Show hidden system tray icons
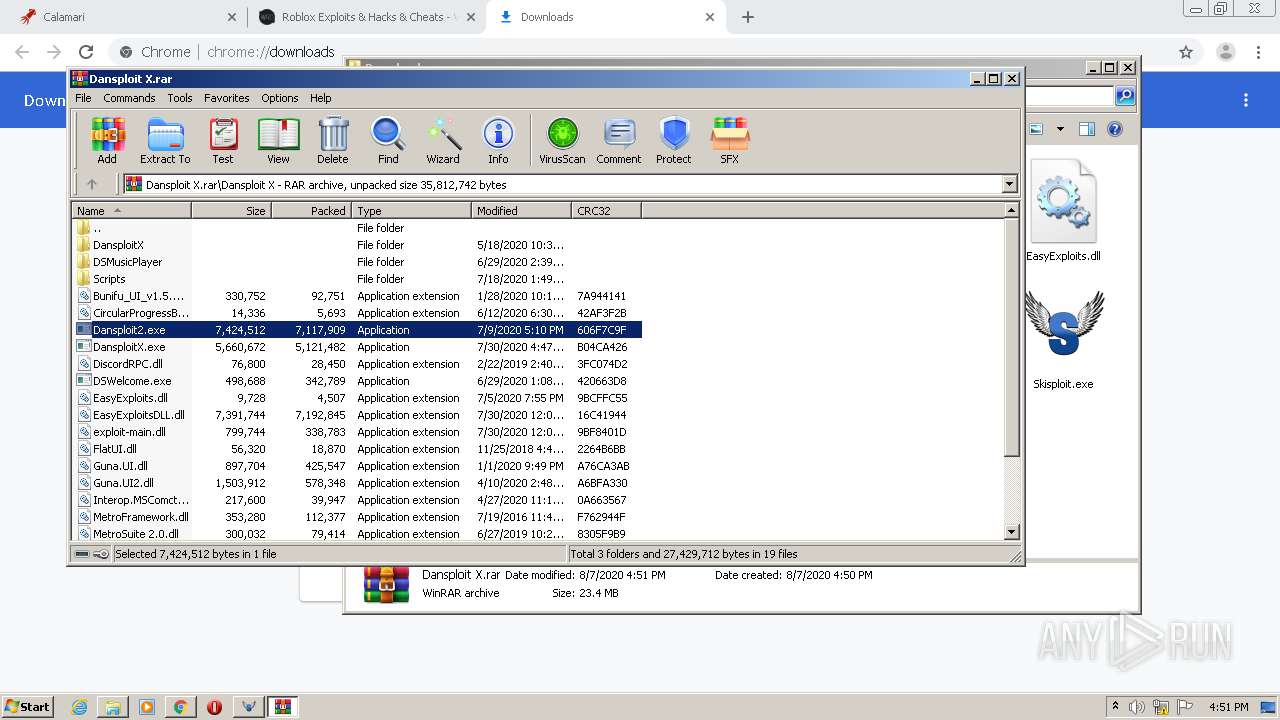Viewport: 1280px width, 720px height. click(1115, 707)
